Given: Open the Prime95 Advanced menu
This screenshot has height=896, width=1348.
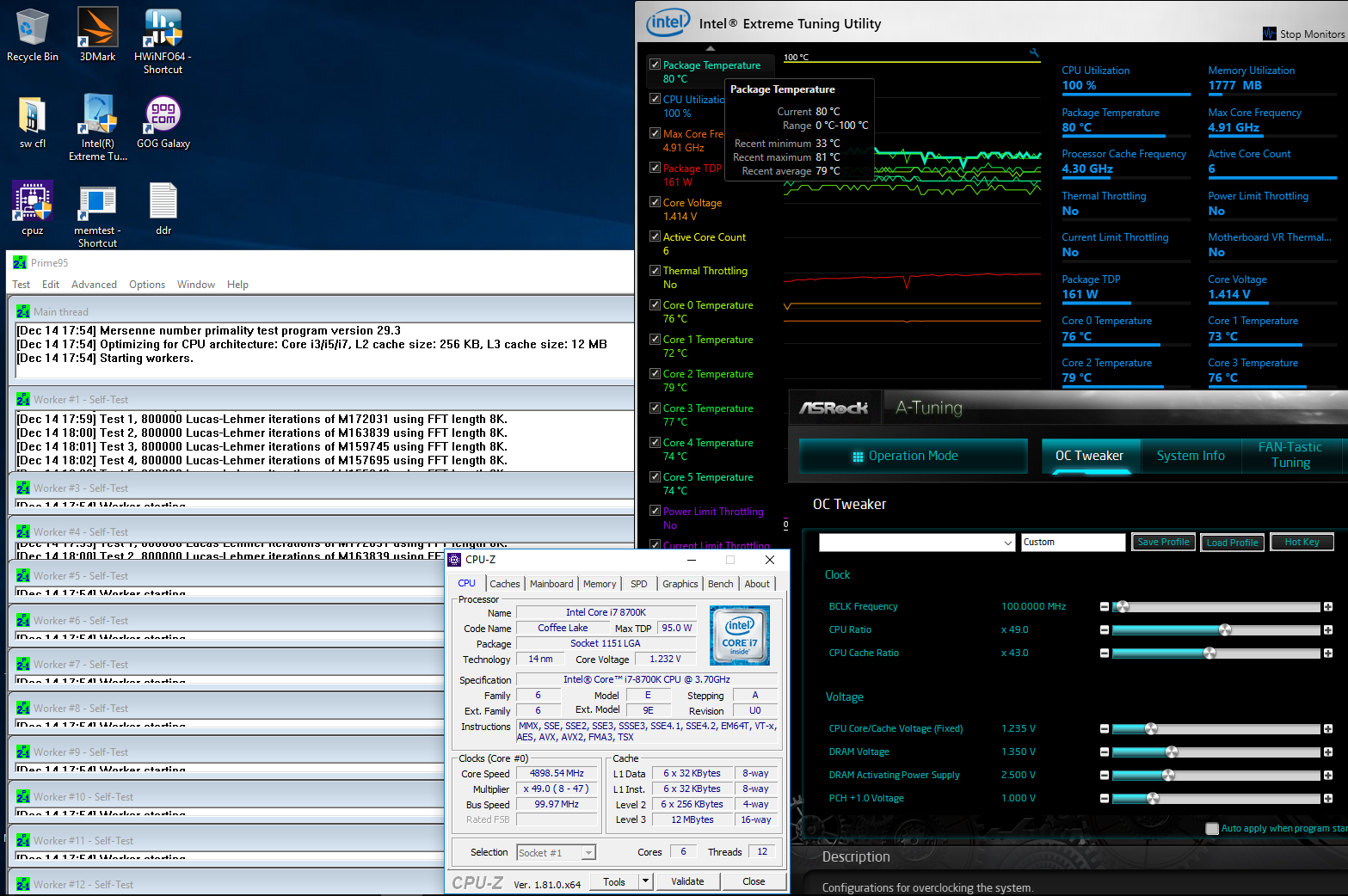Looking at the screenshot, I should pos(94,285).
